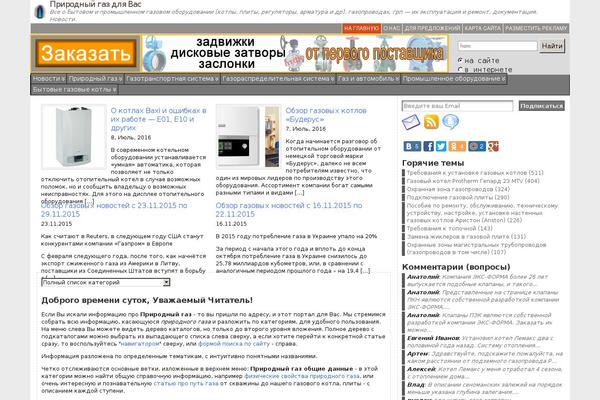
Task: Click 'физические свойства природного газа' link
Action: point(302,376)
